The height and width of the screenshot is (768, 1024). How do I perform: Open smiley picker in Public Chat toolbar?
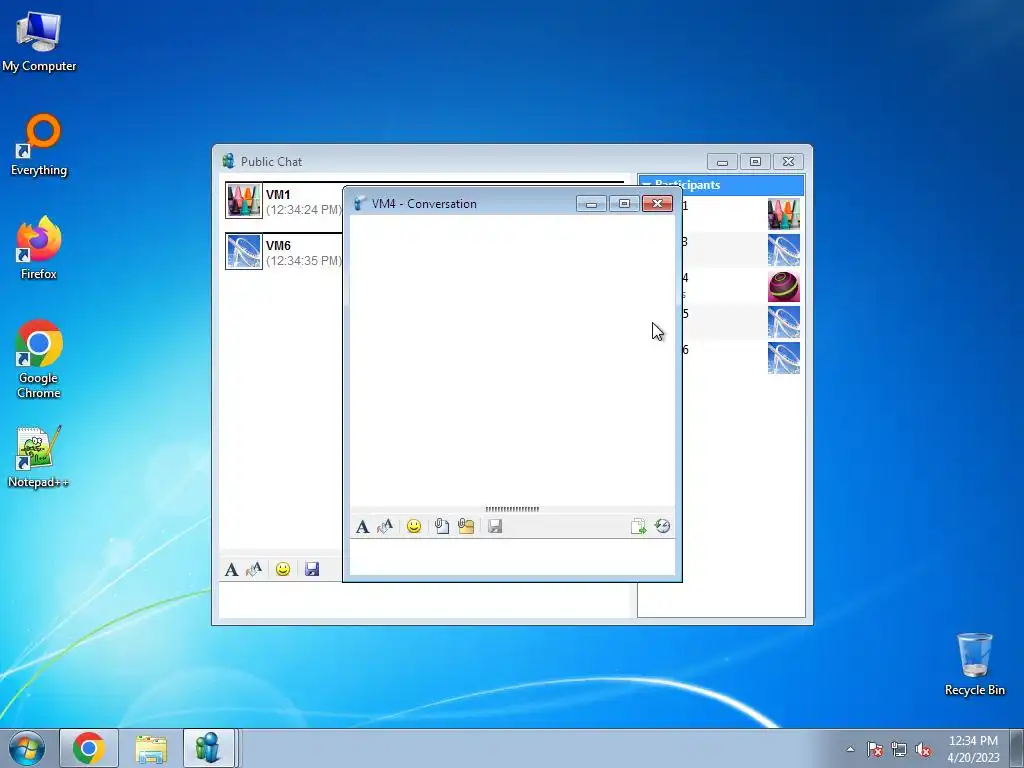coord(283,569)
